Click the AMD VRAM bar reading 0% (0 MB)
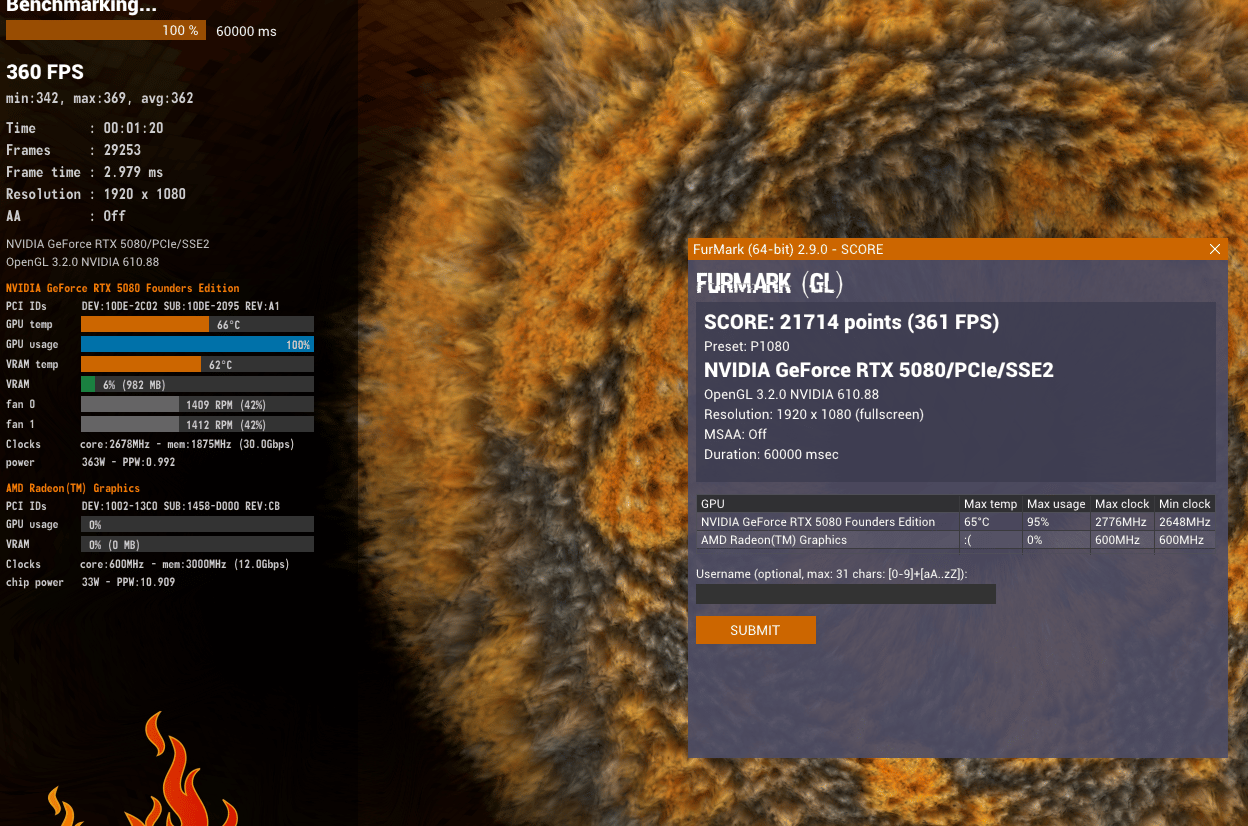Image resolution: width=1248 pixels, height=826 pixels. tap(197, 544)
